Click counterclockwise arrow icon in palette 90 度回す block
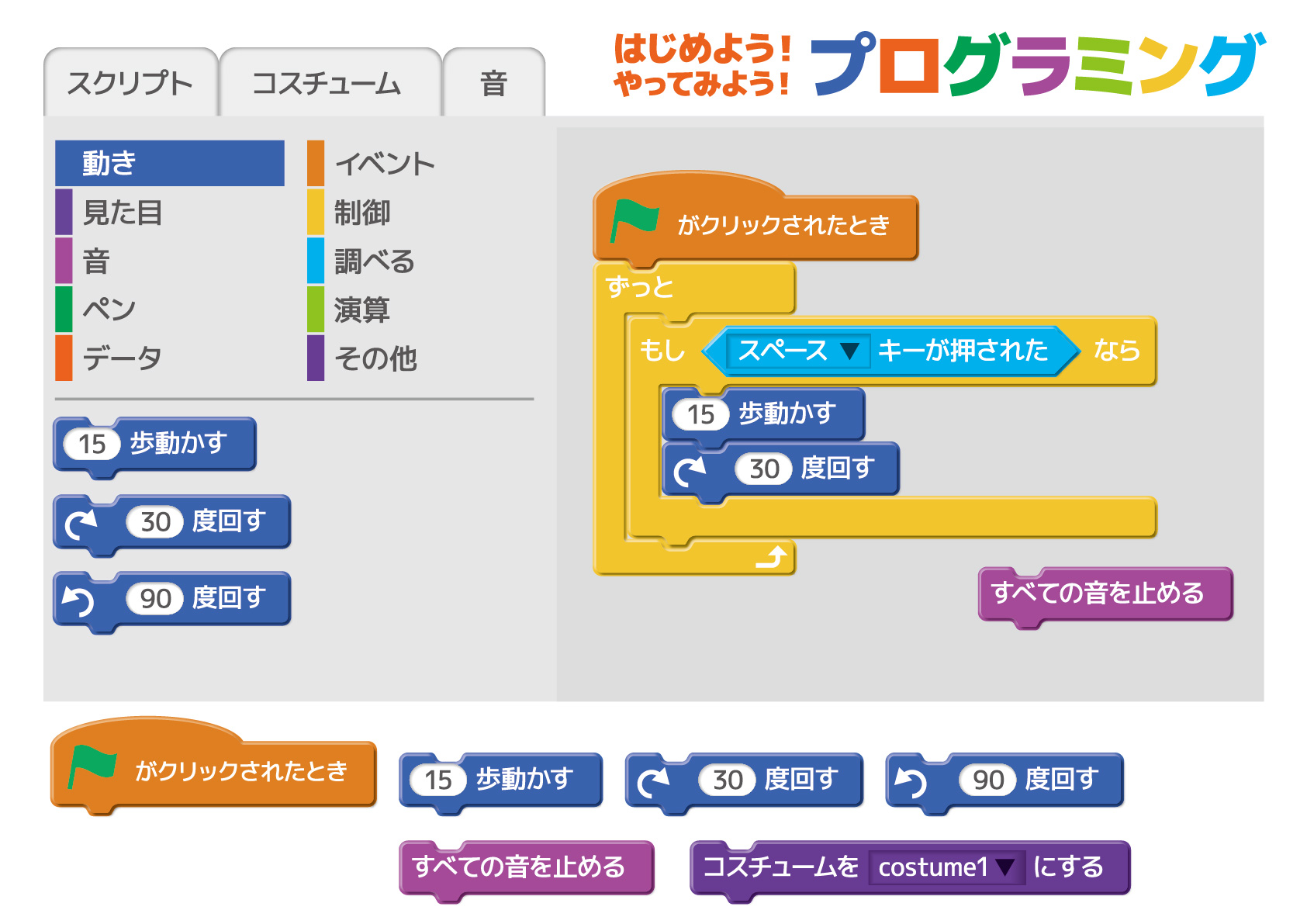 (x=79, y=600)
